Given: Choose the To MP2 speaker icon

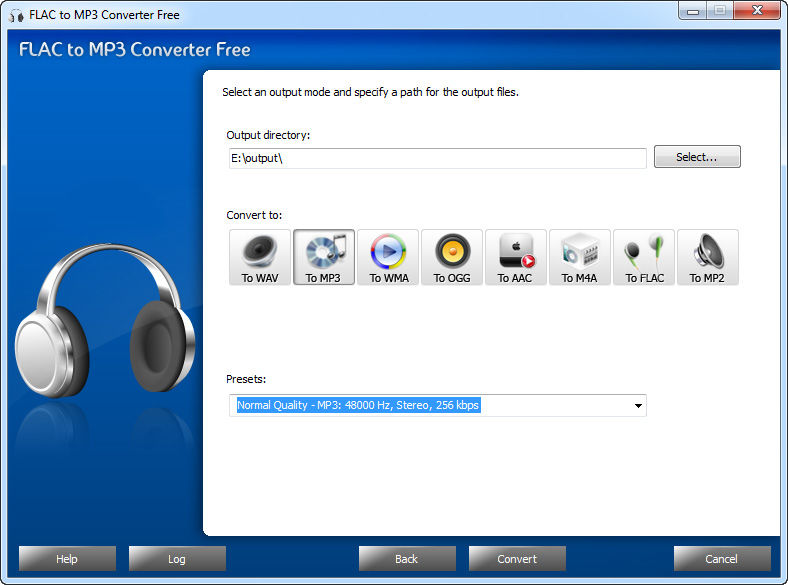Looking at the screenshot, I should 708,257.
